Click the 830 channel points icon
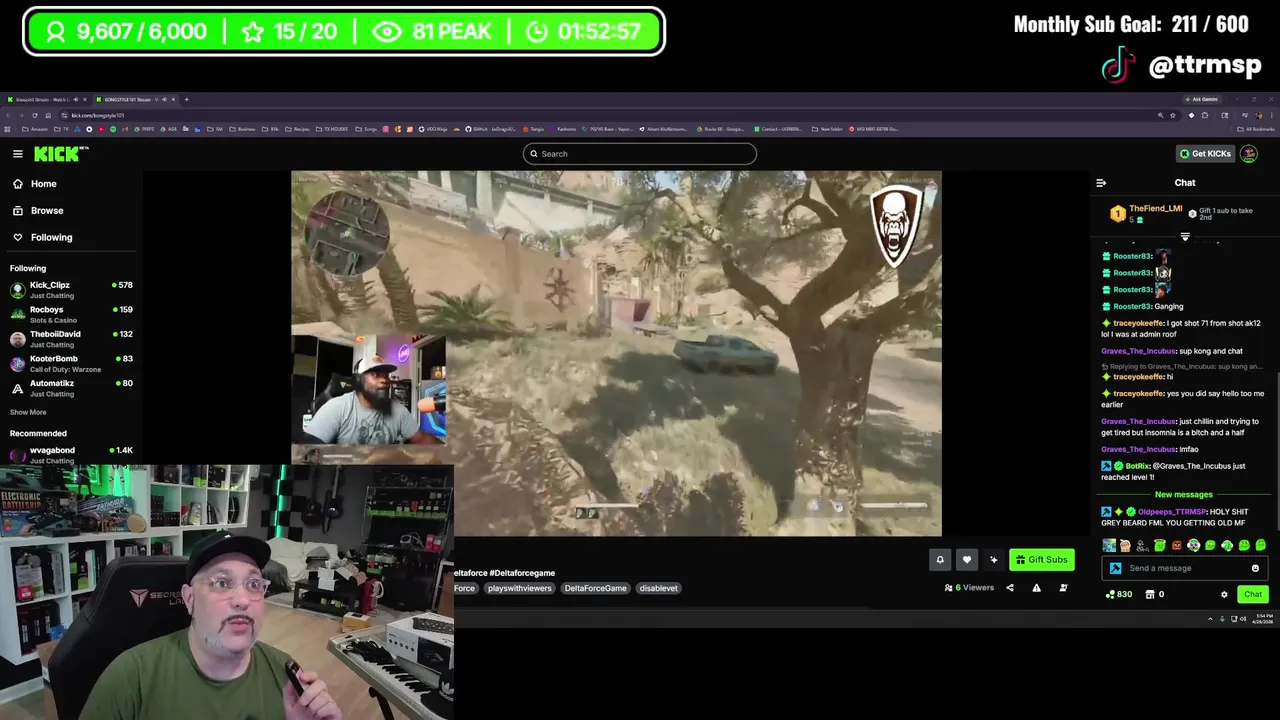Viewport: 1280px width, 720px height. point(1110,594)
